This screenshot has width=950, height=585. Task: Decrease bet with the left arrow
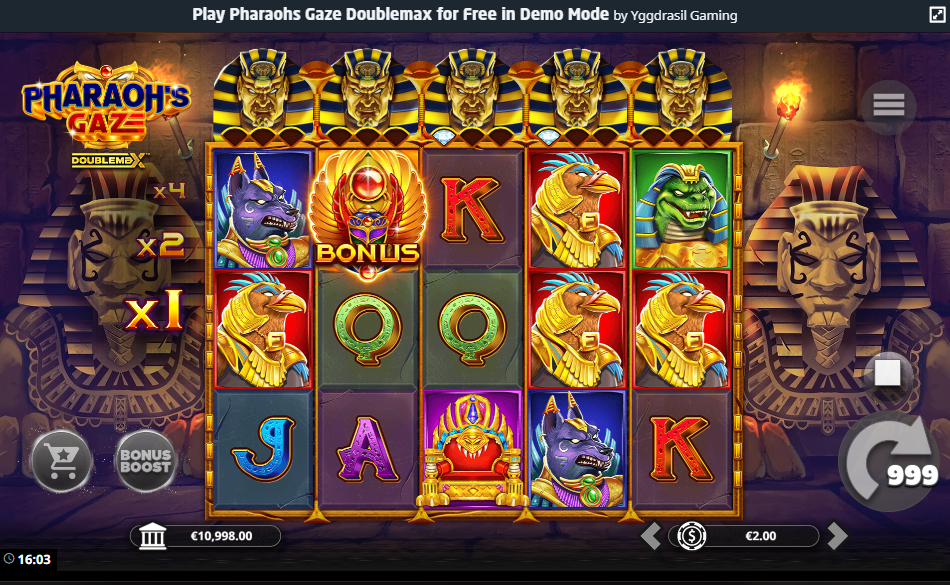pos(651,536)
